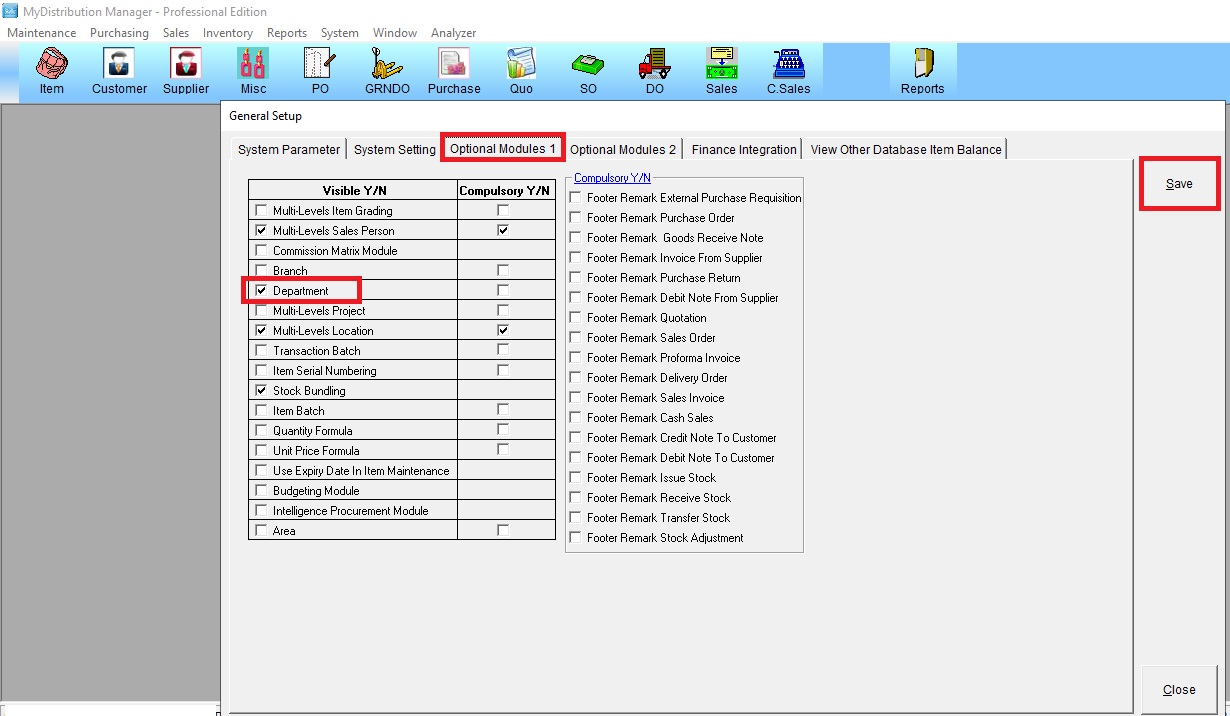Enable the Branch visible checkbox
The width and height of the screenshot is (1230, 716).
coord(262,271)
